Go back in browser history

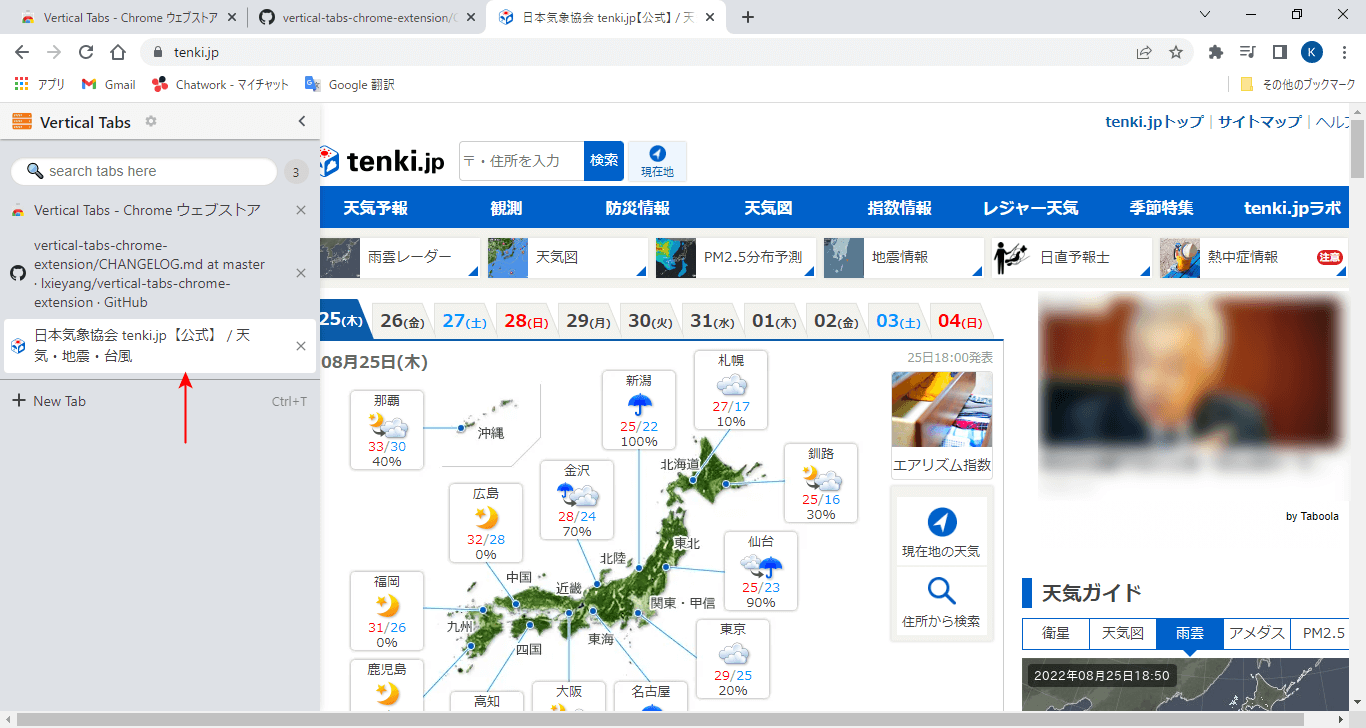pyautogui.click(x=22, y=52)
